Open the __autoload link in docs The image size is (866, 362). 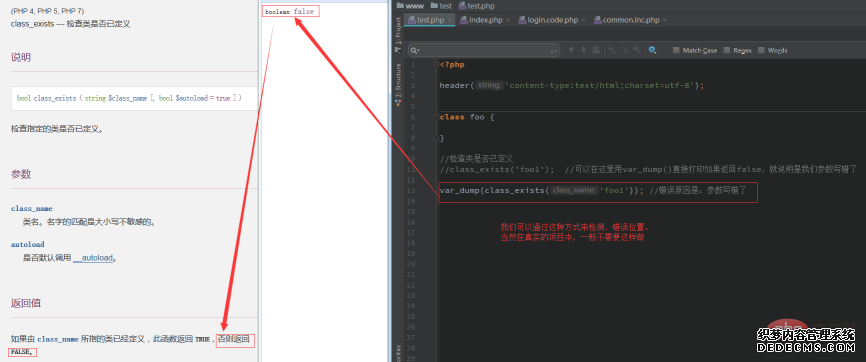(93, 258)
